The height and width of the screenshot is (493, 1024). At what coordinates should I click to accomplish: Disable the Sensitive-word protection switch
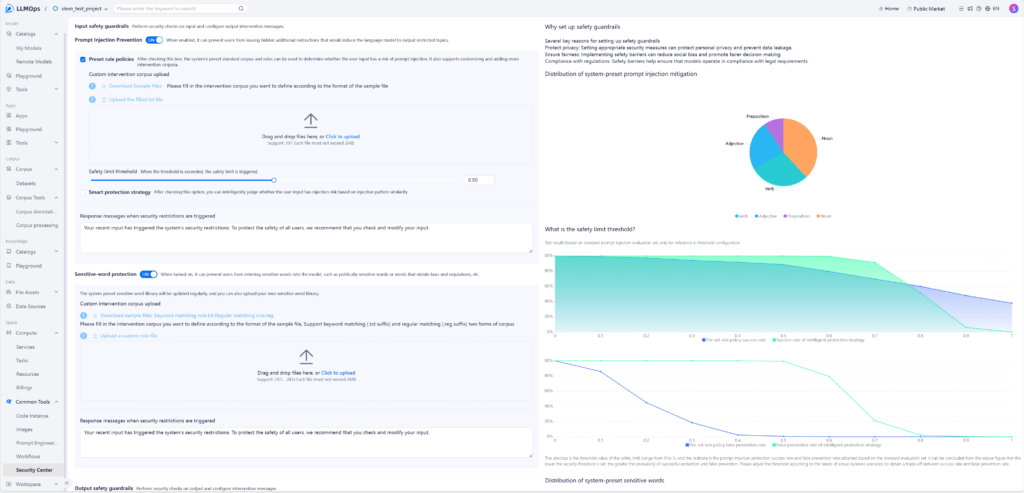click(x=148, y=273)
